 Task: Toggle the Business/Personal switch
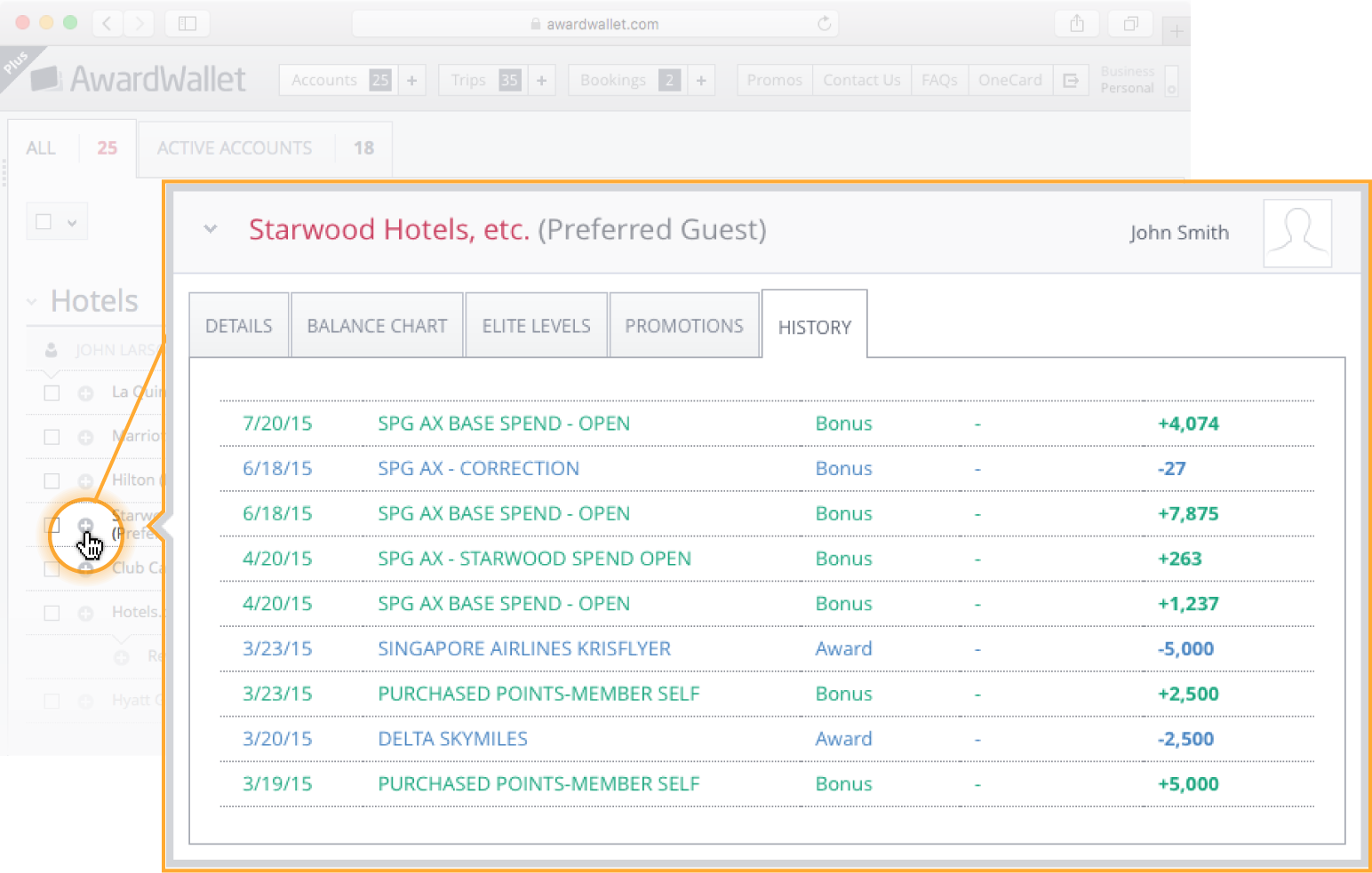tap(1171, 80)
